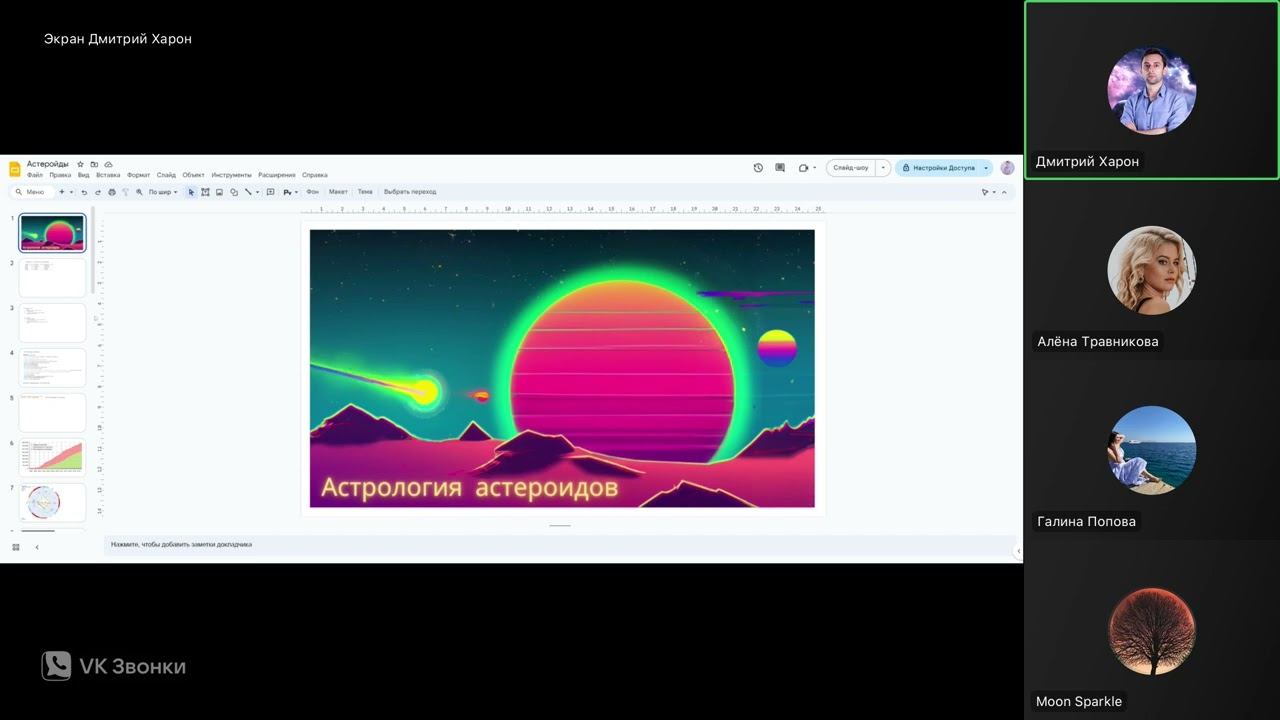Click the Фон background button

tap(313, 192)
